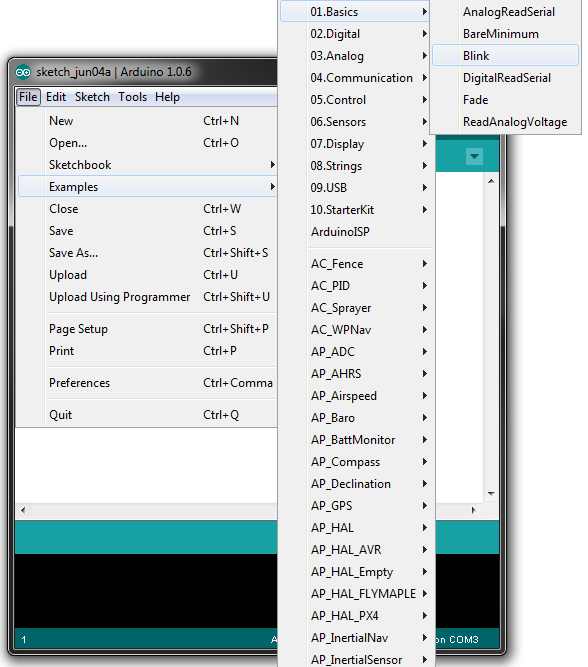The height and width of the screenshot is (667, 588).
Task: Click horizontal scrollbar right arrow
Action: (x=473, y=510)
